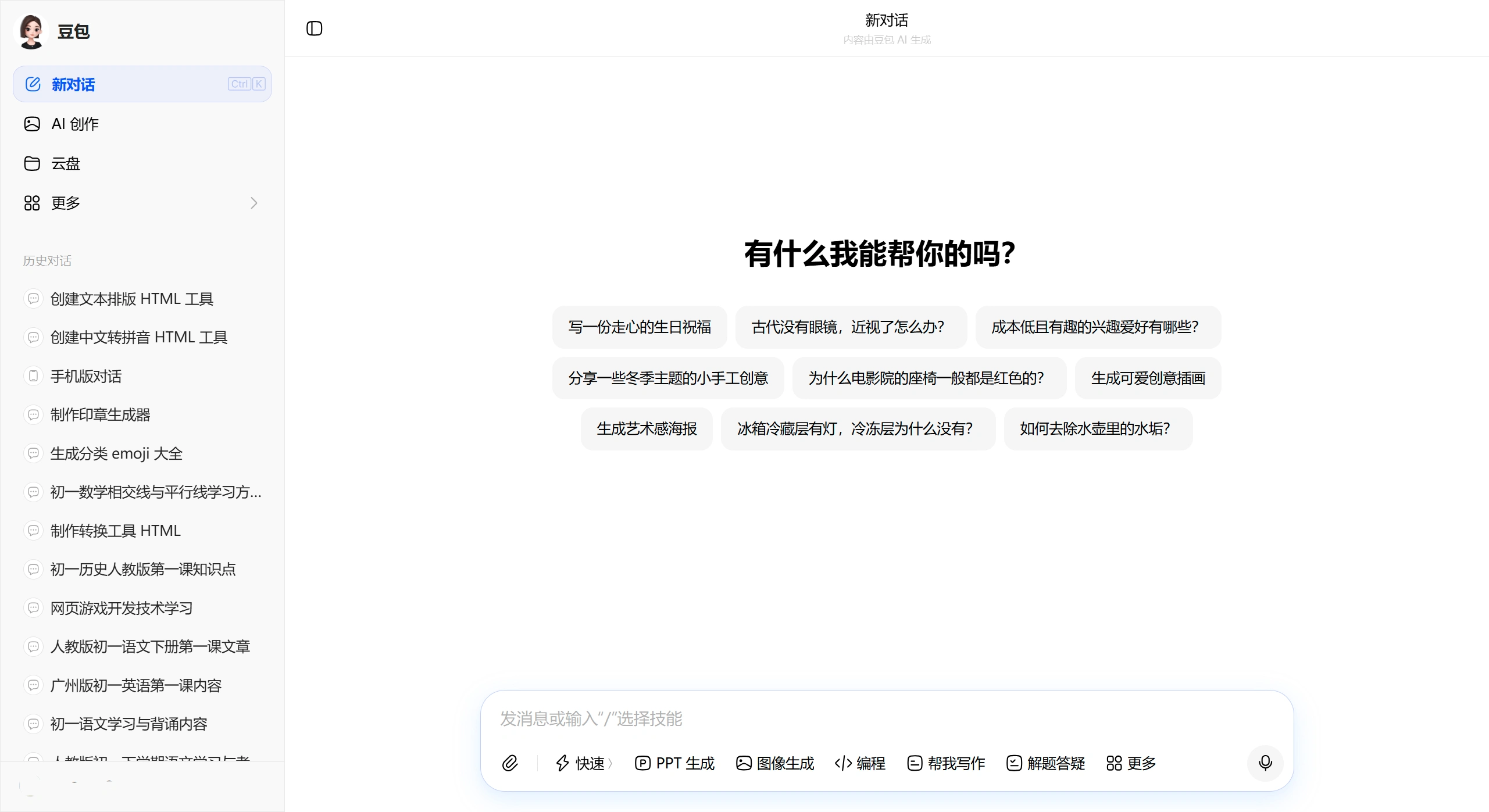Attach a file with the paperclip icon
This screenshot has width=1489, height=812.
pos(510,763)
